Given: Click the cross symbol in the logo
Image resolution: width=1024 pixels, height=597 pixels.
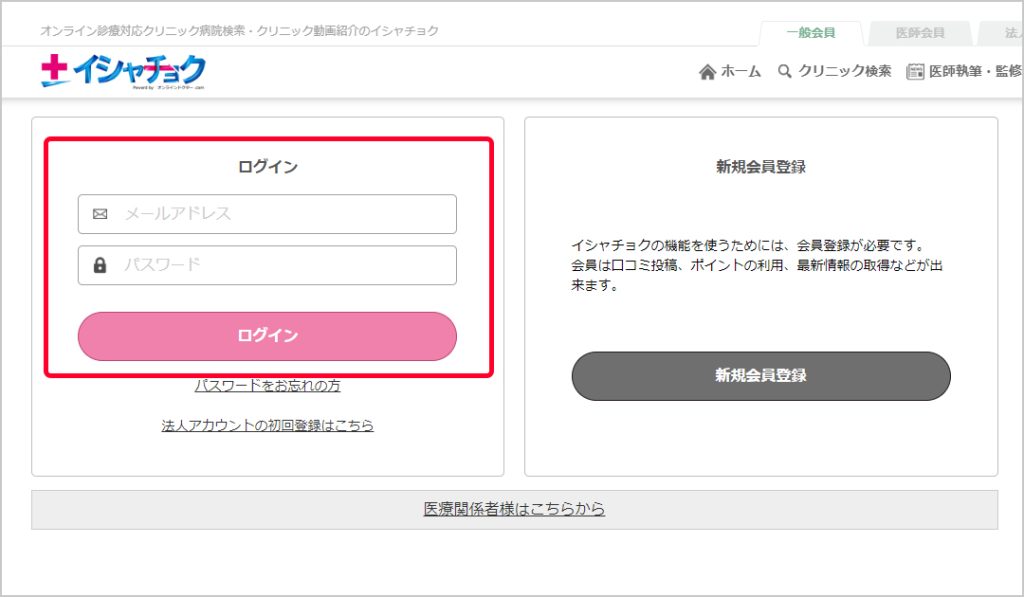Looking at the screenshot, I should (x=54, y=71).
